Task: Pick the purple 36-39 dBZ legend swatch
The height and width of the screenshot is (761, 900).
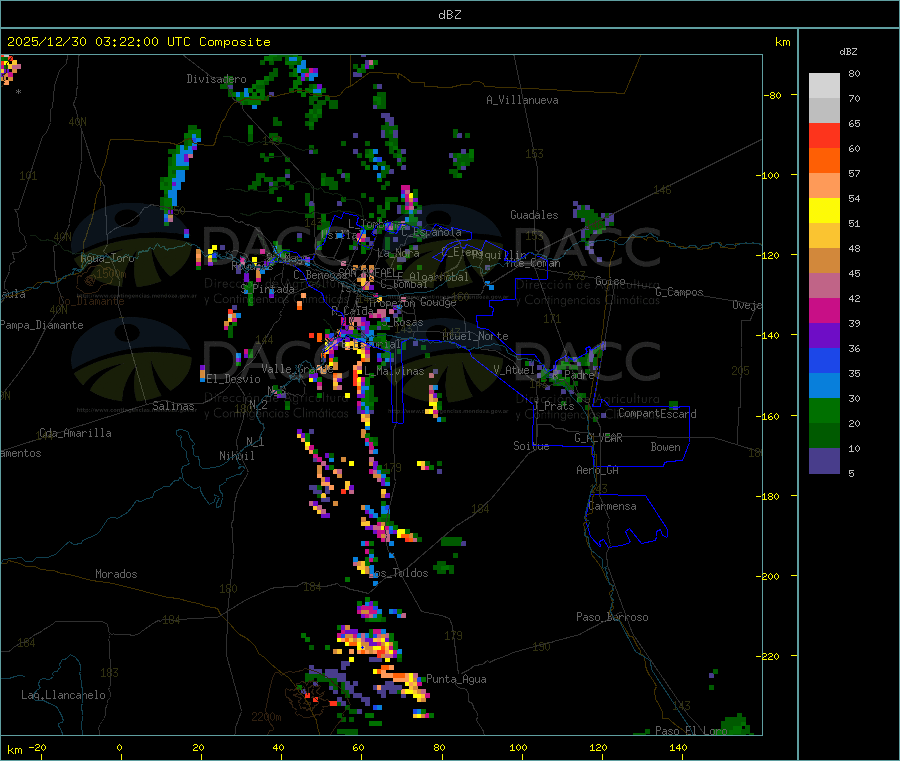Action: [x=824, y=336]
